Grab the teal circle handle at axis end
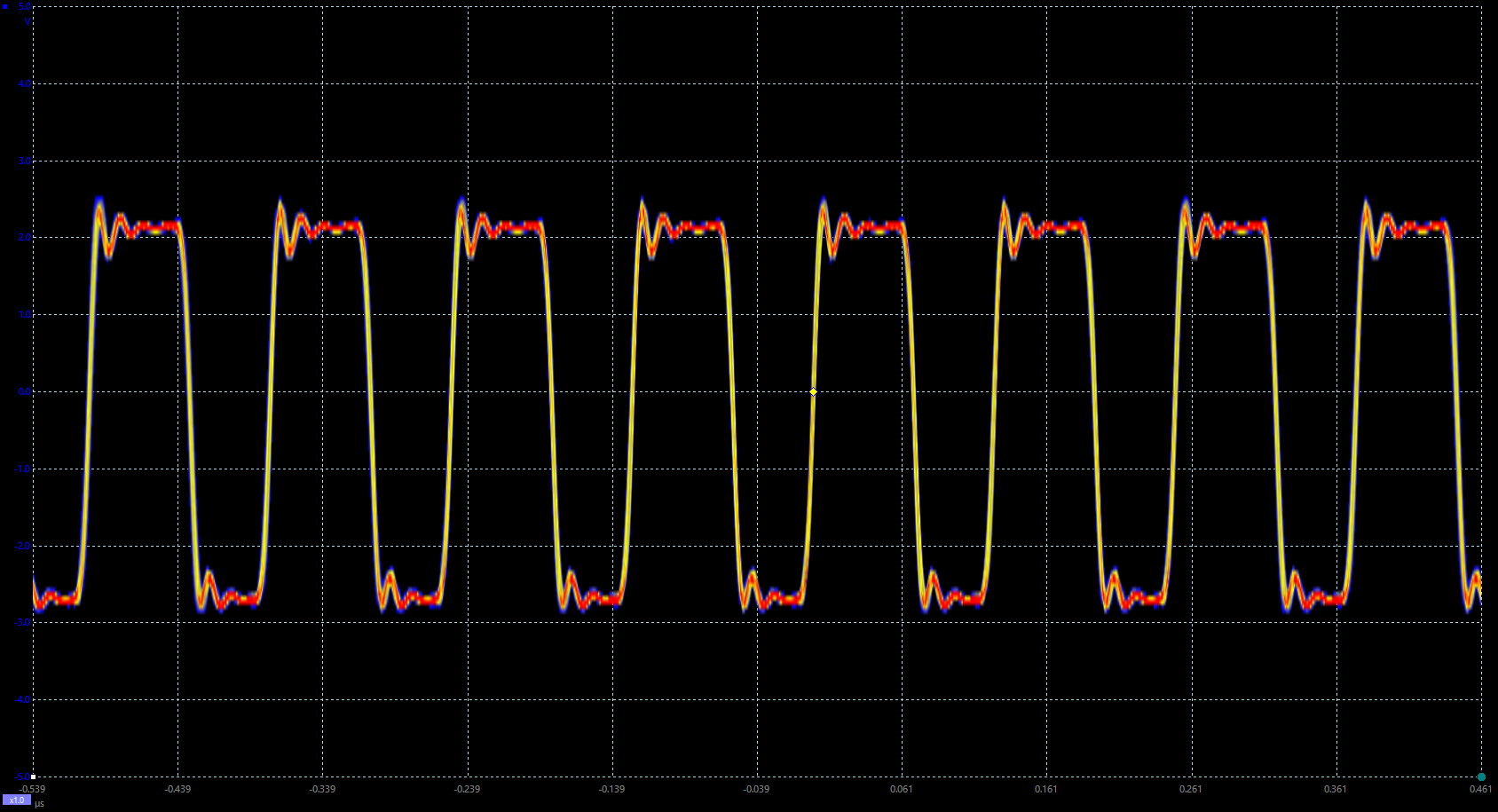The image size is (1498, 812). coord(1481,777)
